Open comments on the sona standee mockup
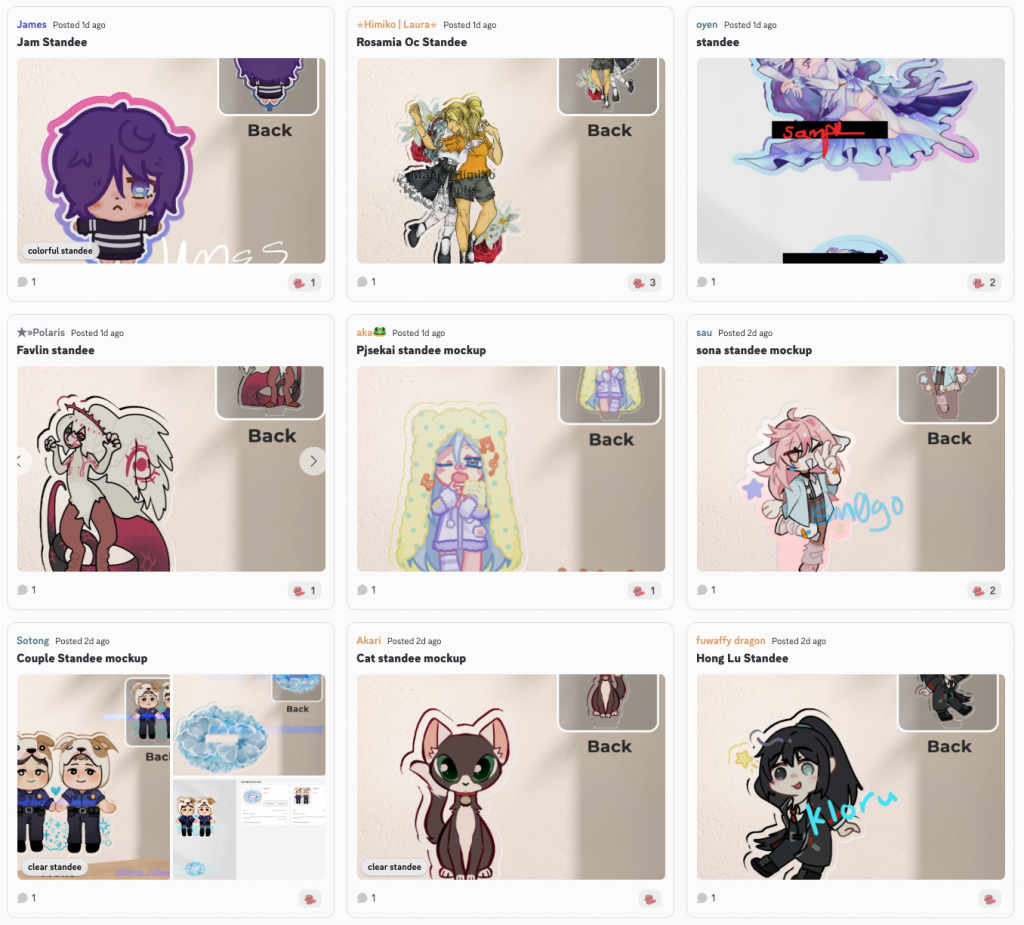The height and width of the screenshot is (925, 1024). click(706, 590)
